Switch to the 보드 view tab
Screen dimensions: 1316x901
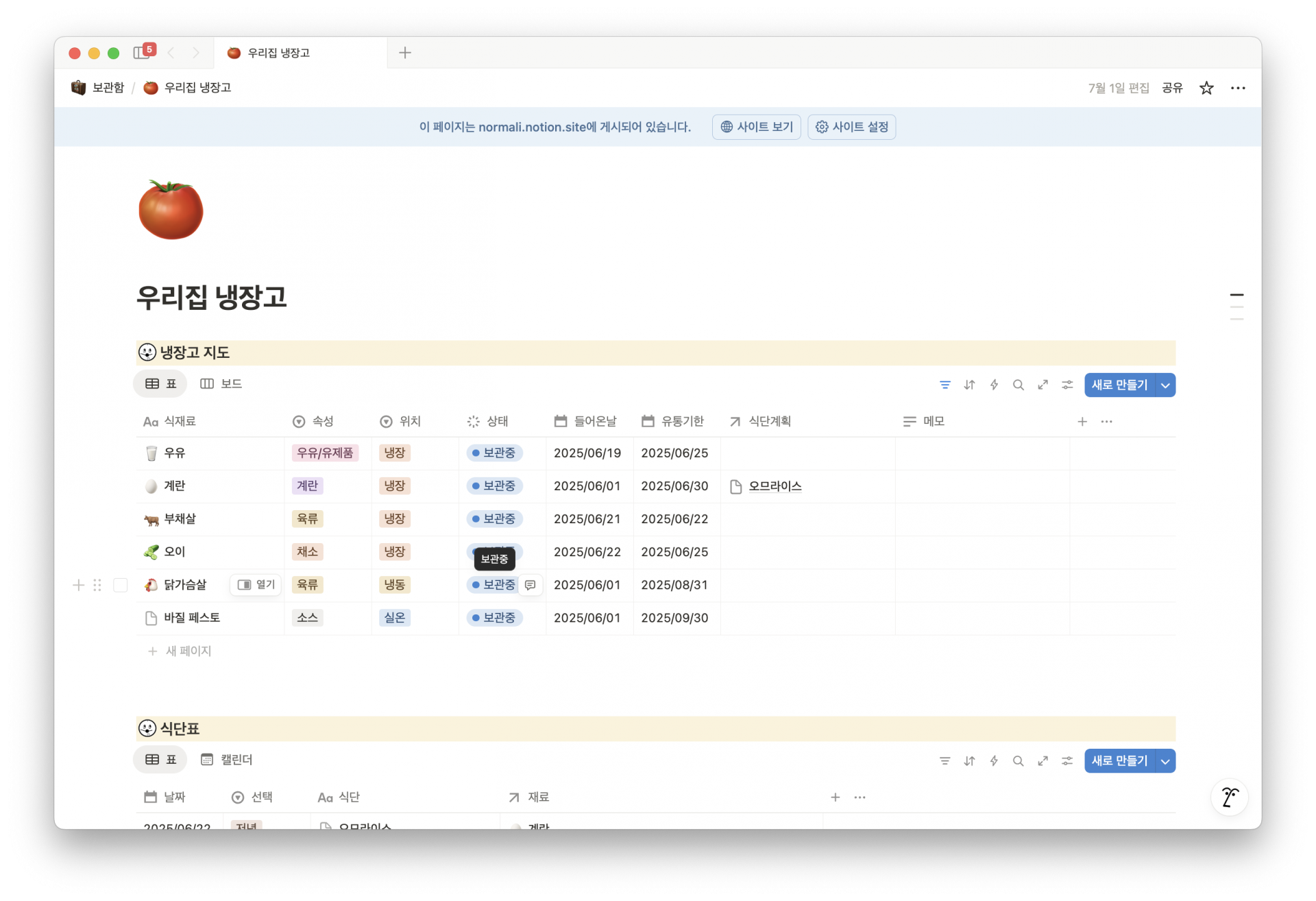click(221, 384)
